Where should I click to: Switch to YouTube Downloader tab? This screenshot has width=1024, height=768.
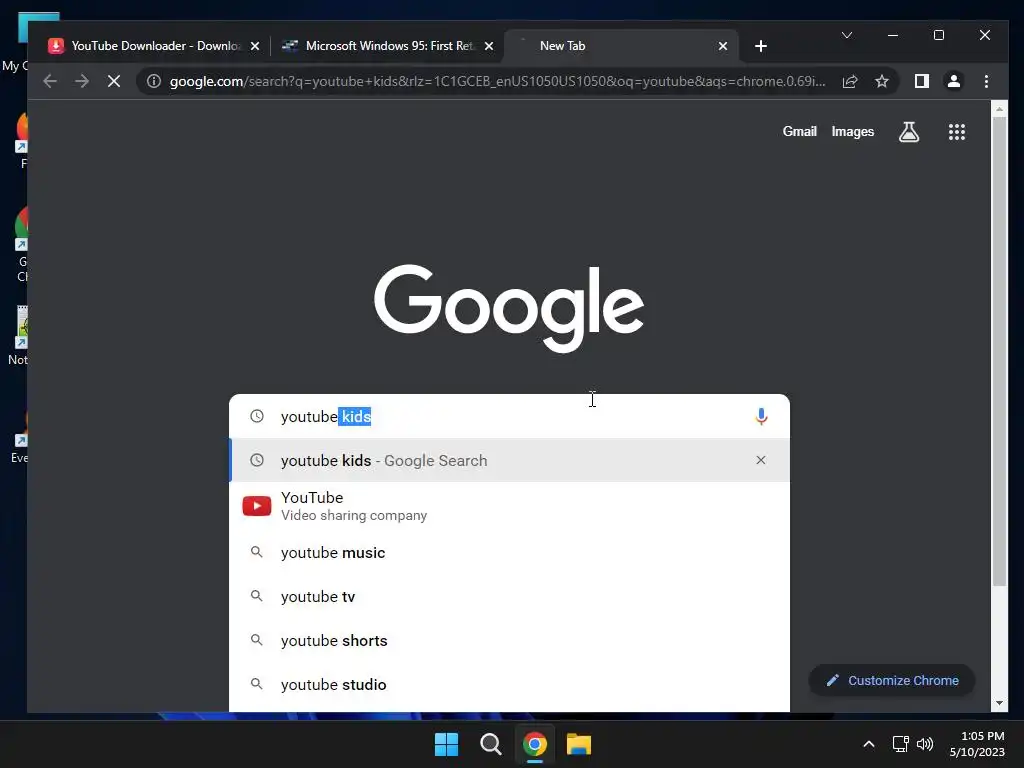(154, 46)
